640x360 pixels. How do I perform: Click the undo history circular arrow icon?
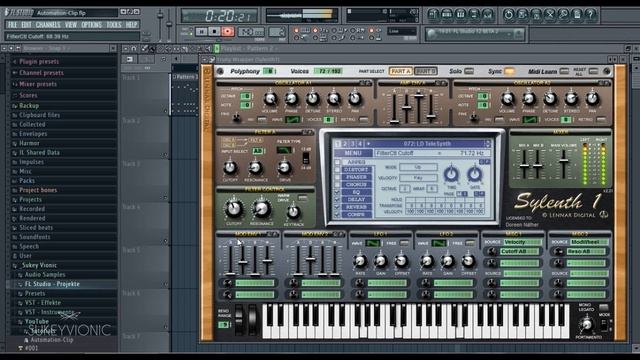pos(508,15)
